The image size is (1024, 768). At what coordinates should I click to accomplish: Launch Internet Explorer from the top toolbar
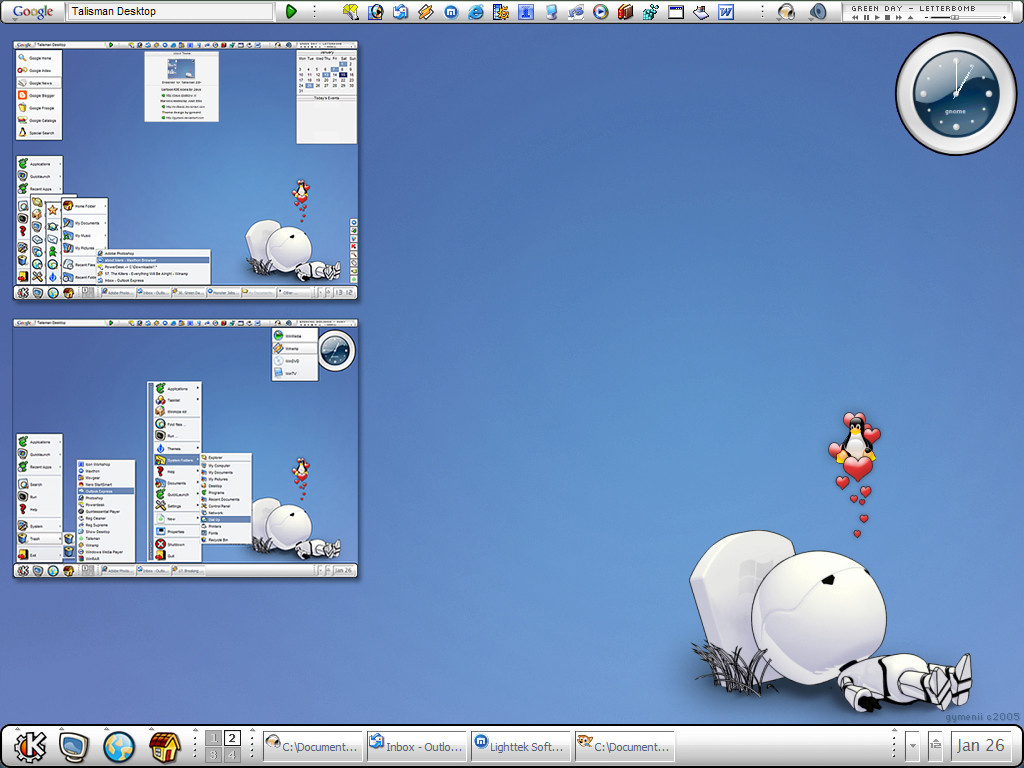(476, 12)
